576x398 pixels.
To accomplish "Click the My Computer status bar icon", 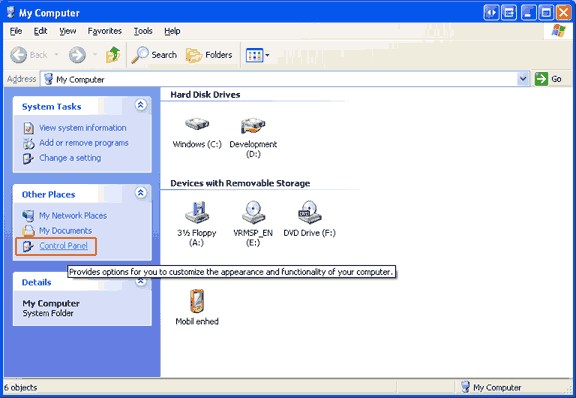I will pos(465,387).
